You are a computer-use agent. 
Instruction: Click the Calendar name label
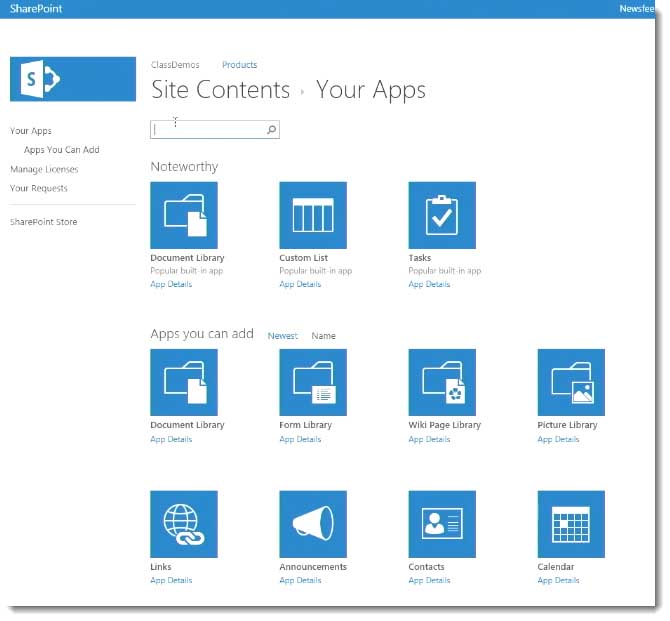[x=555, y=567]
